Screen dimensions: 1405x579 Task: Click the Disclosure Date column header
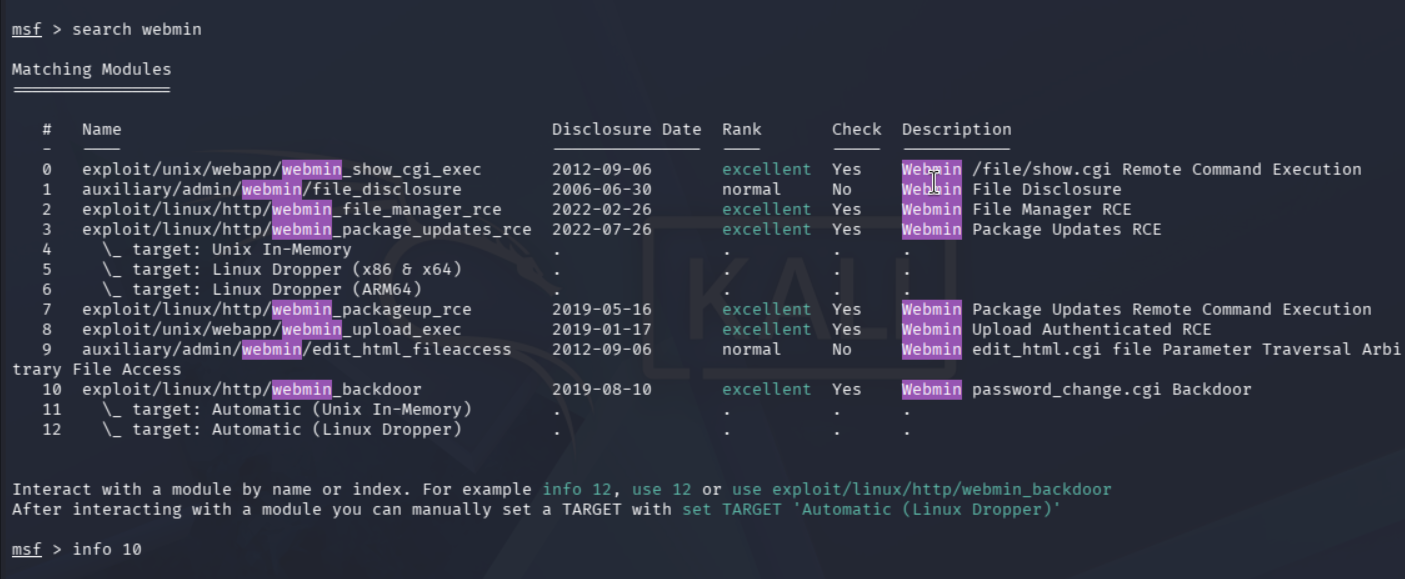point(626,129)
